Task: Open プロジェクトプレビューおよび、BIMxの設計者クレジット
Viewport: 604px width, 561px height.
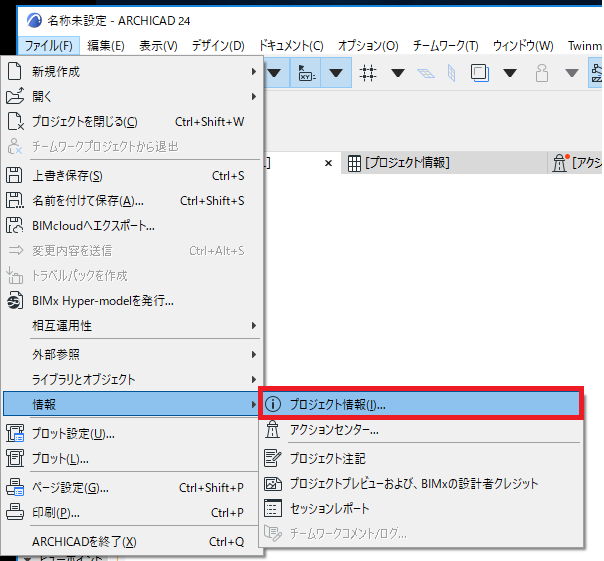Action: point(421,484)
